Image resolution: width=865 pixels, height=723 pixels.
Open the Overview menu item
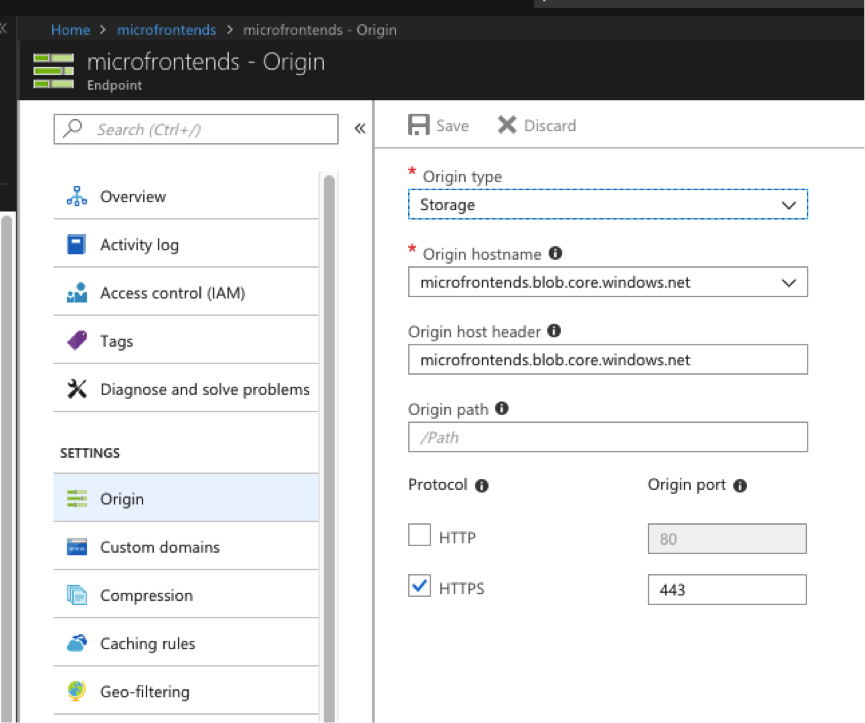click(x=186, y=196)
